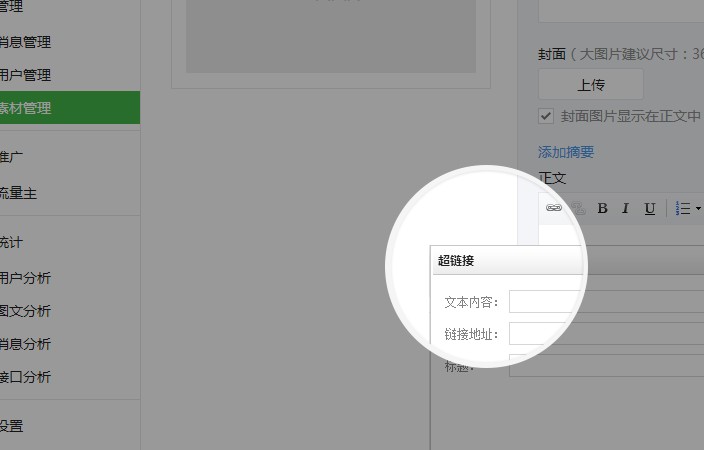The height and width of the screenshot is (450, 704).
Task: Click the 标题 input field in dialog
Action: click(x=606, y=365)
